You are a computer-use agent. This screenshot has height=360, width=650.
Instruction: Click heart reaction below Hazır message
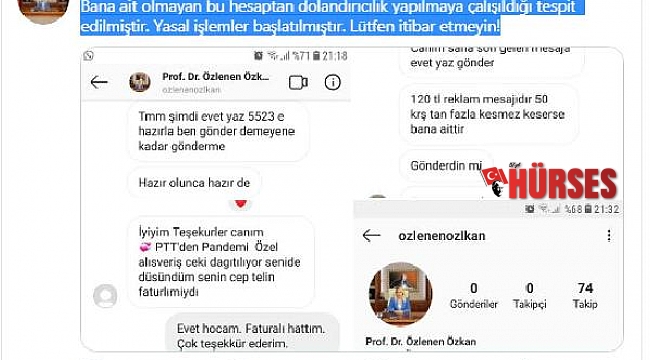coord(241,204)
